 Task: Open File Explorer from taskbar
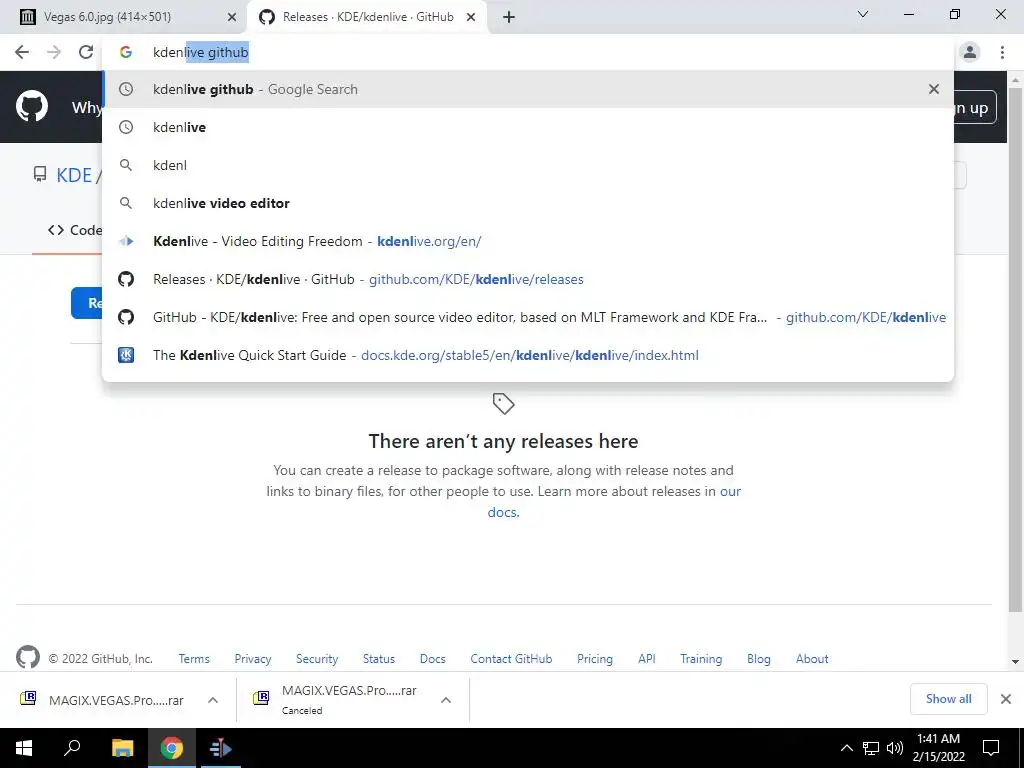(122, 748)
